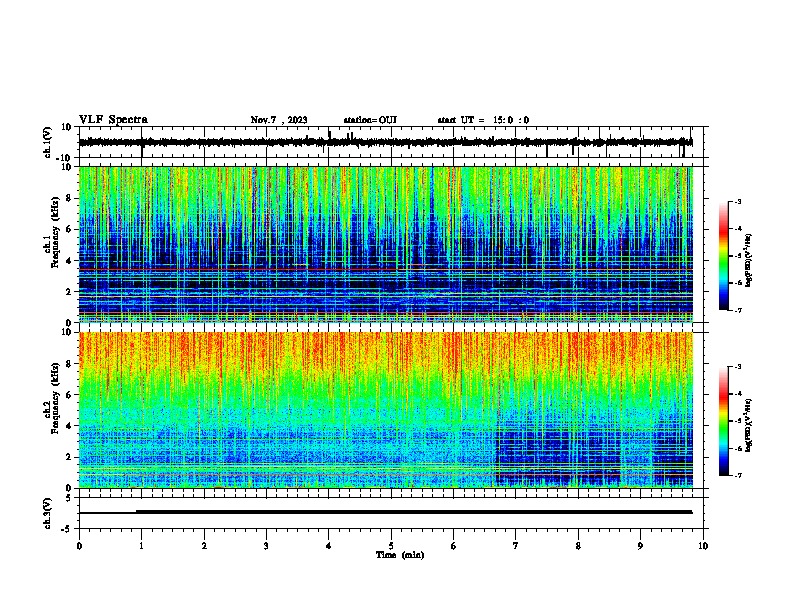Click the '-7' label on ch.2 color scale
Viewport: 792px width, 612px height.
pyautogui.click(x=737, y=476)
